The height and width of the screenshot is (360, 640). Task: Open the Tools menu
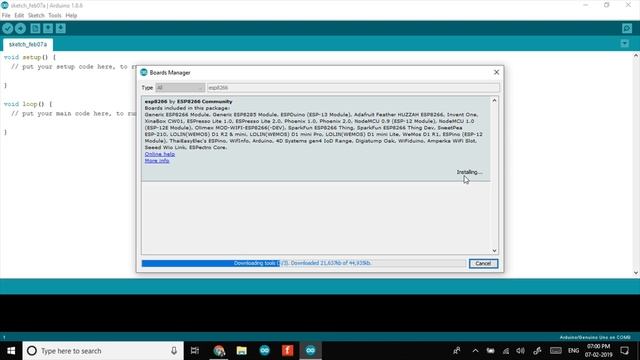(55, 16)
